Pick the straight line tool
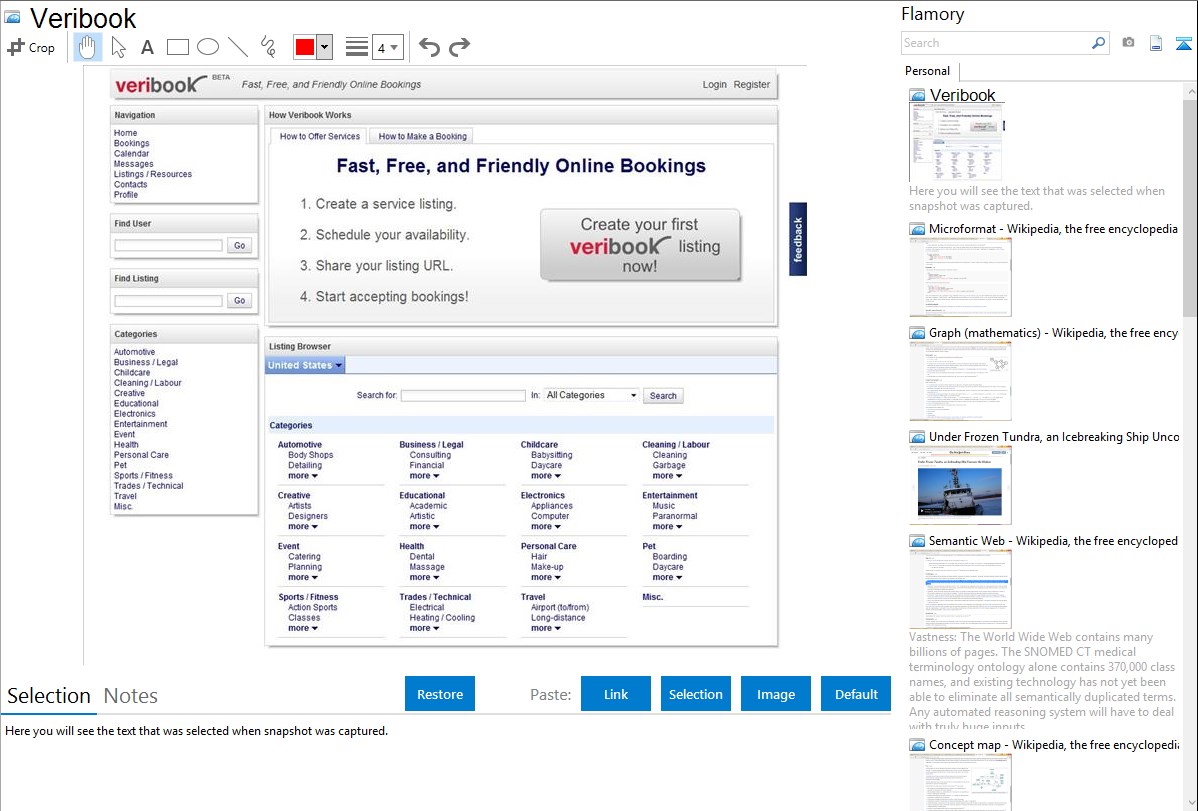1198x811 pixels. pos(238,47)
